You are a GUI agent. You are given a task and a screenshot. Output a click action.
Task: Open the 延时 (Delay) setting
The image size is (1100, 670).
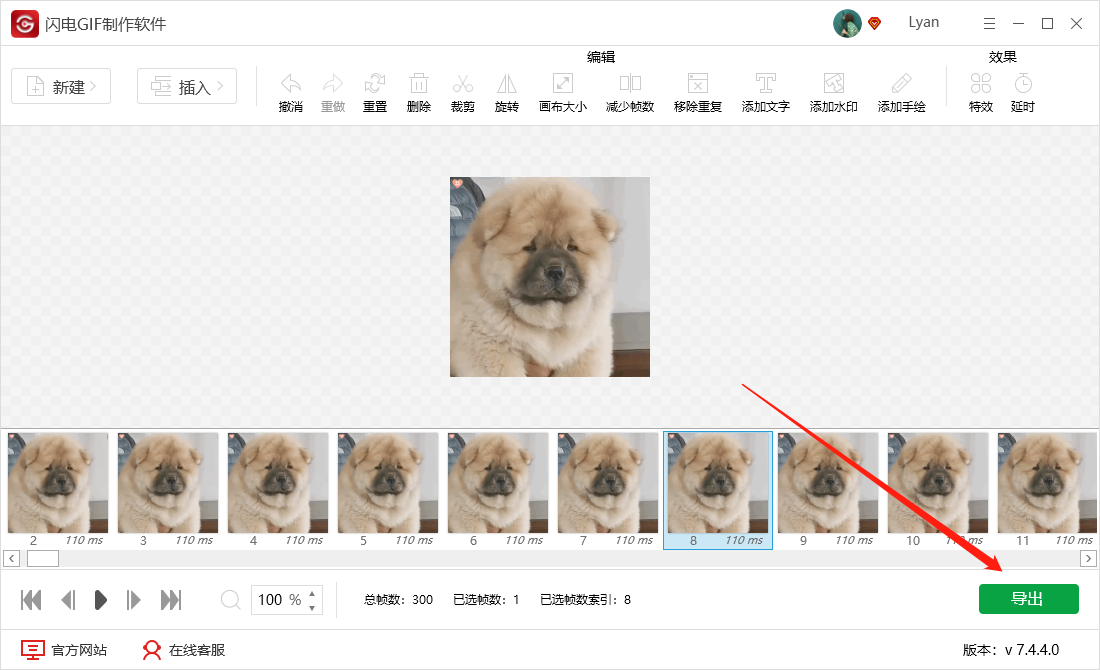click(1022, 88)
